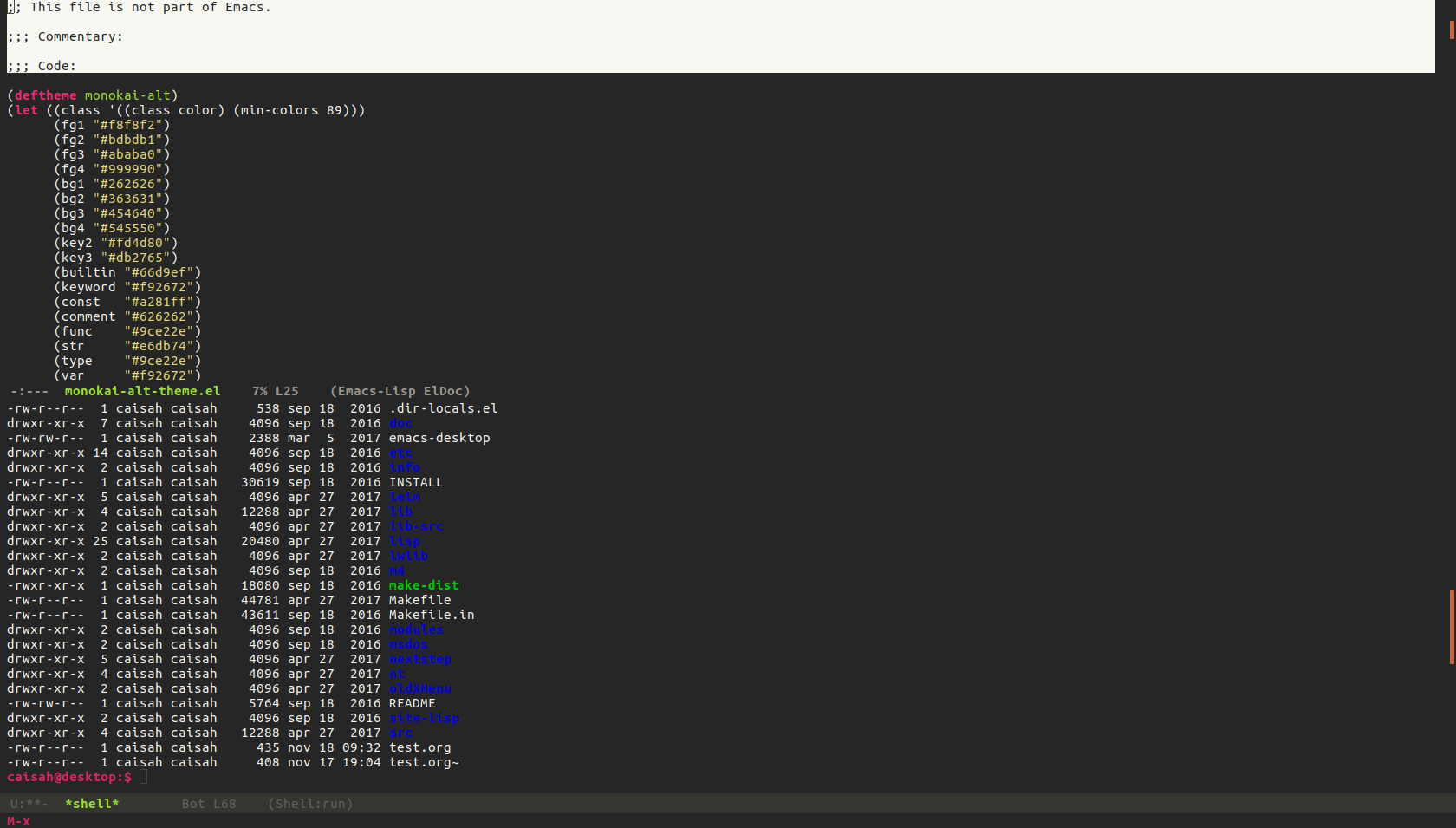Click the M-x minibuffer prompt
Screen dimensions: 1456x828
tap(18, 821)
